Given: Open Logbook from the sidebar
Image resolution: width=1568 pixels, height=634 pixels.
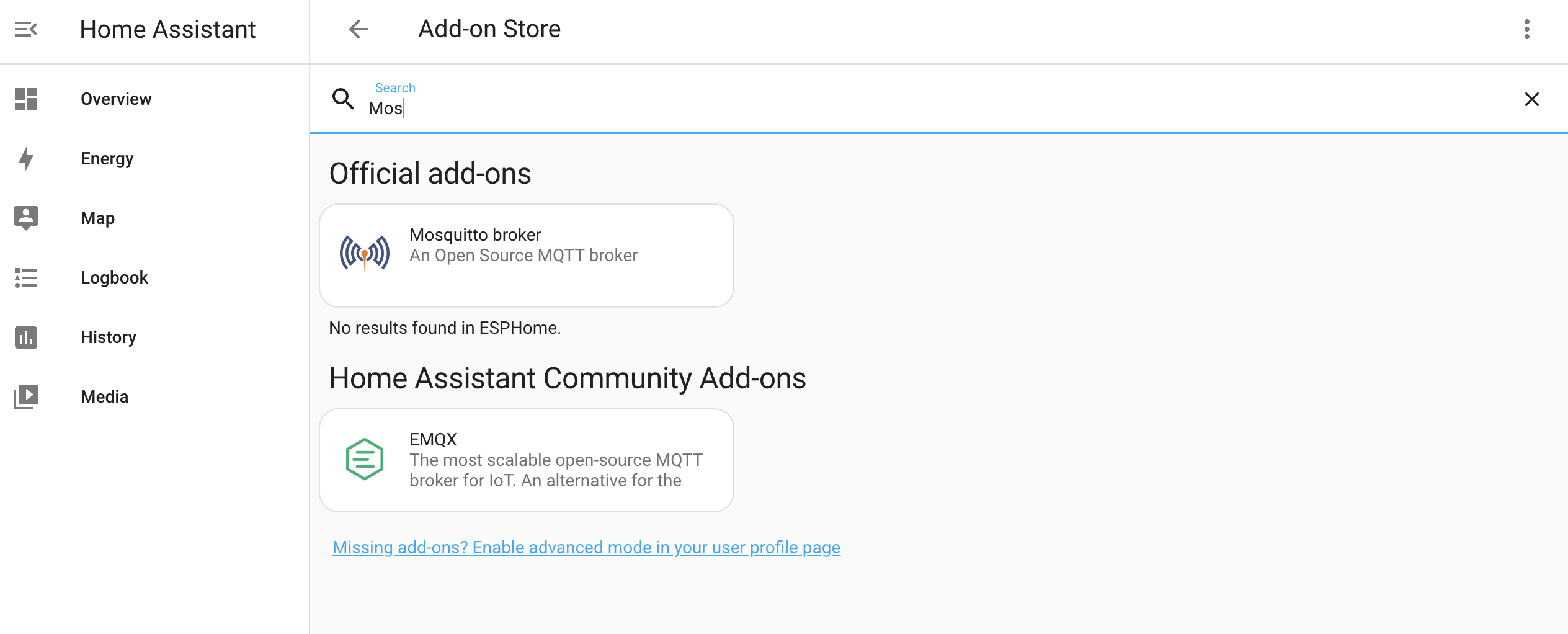Looking at the screenshot, I should [x=114, y=277].
